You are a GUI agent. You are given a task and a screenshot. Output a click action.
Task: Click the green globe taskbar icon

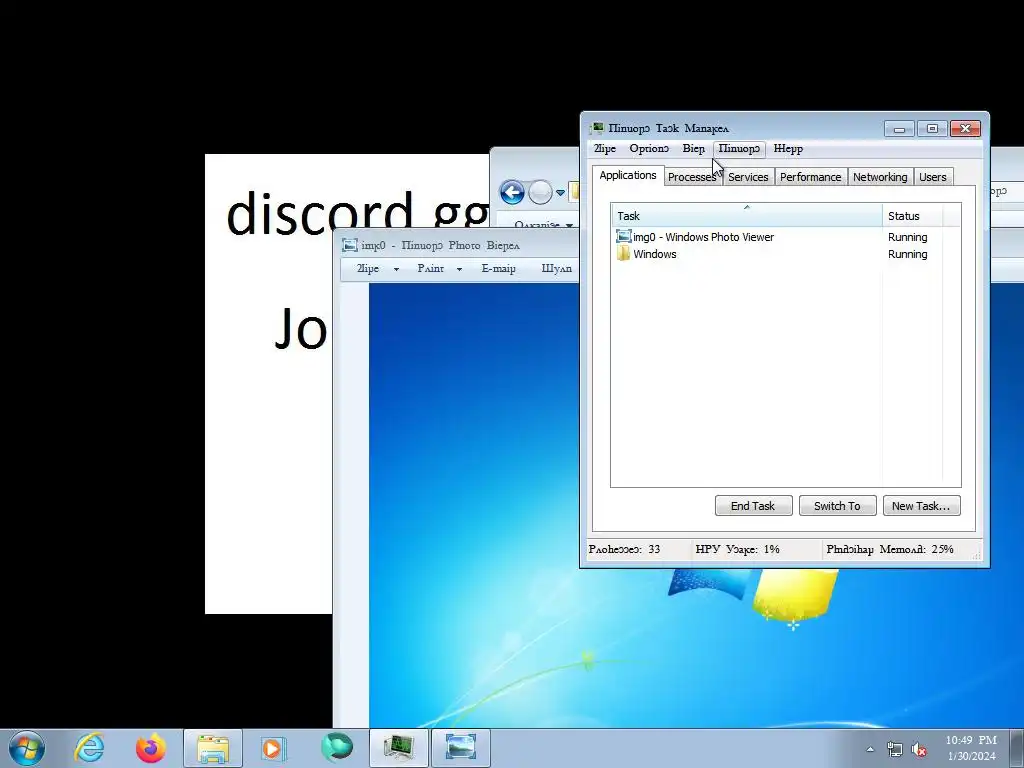point(337,747)
